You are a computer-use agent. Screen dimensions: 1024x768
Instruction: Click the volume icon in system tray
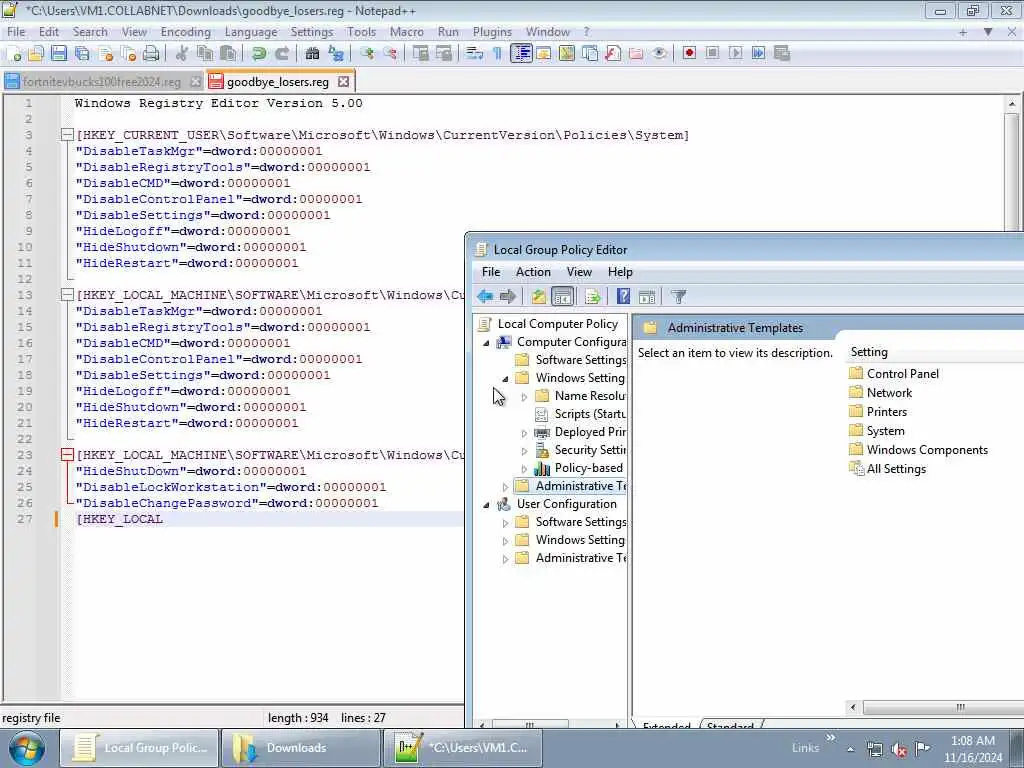pyautogui.click(x=899, y=749)
